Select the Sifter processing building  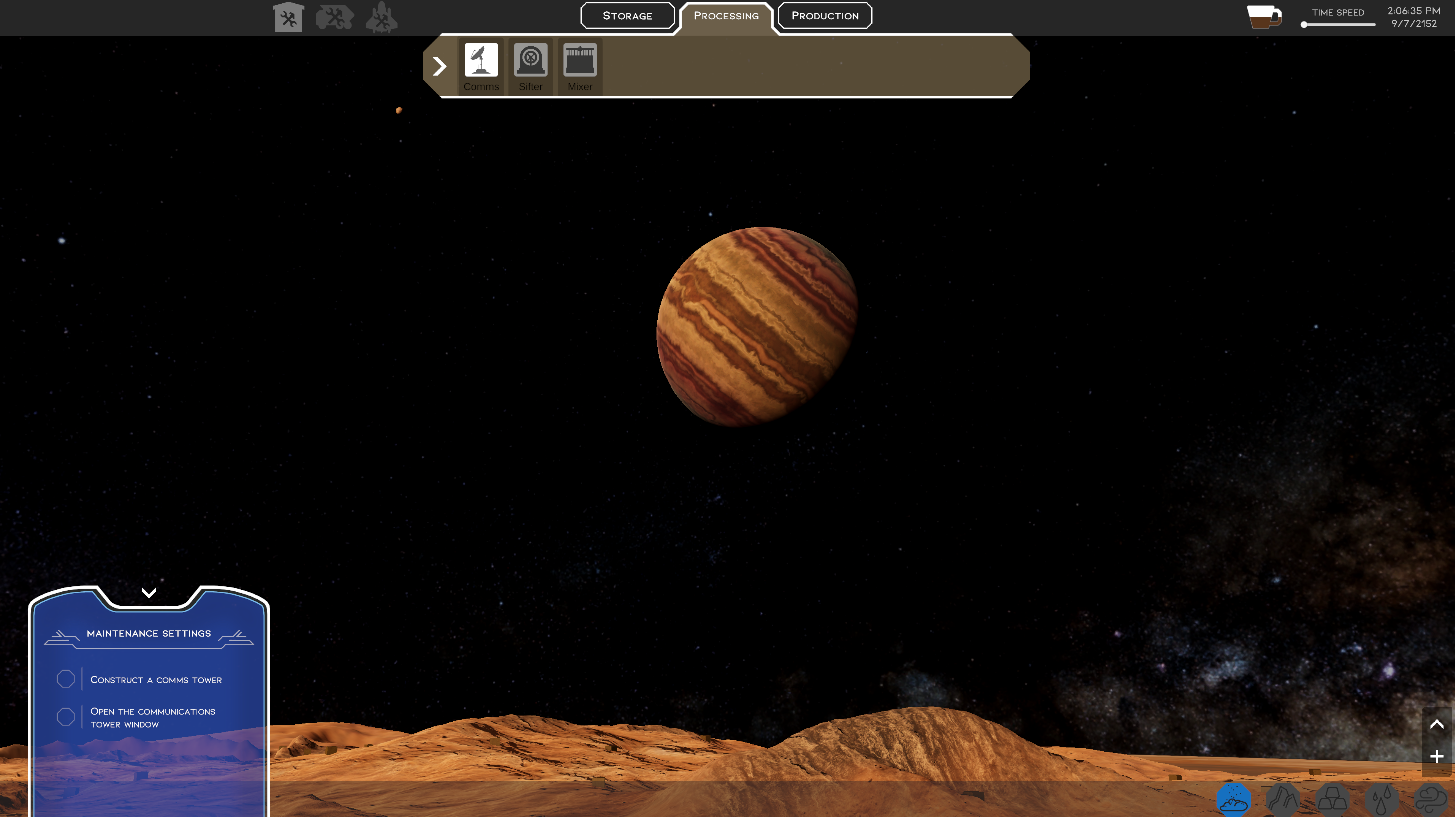[530, 60]
